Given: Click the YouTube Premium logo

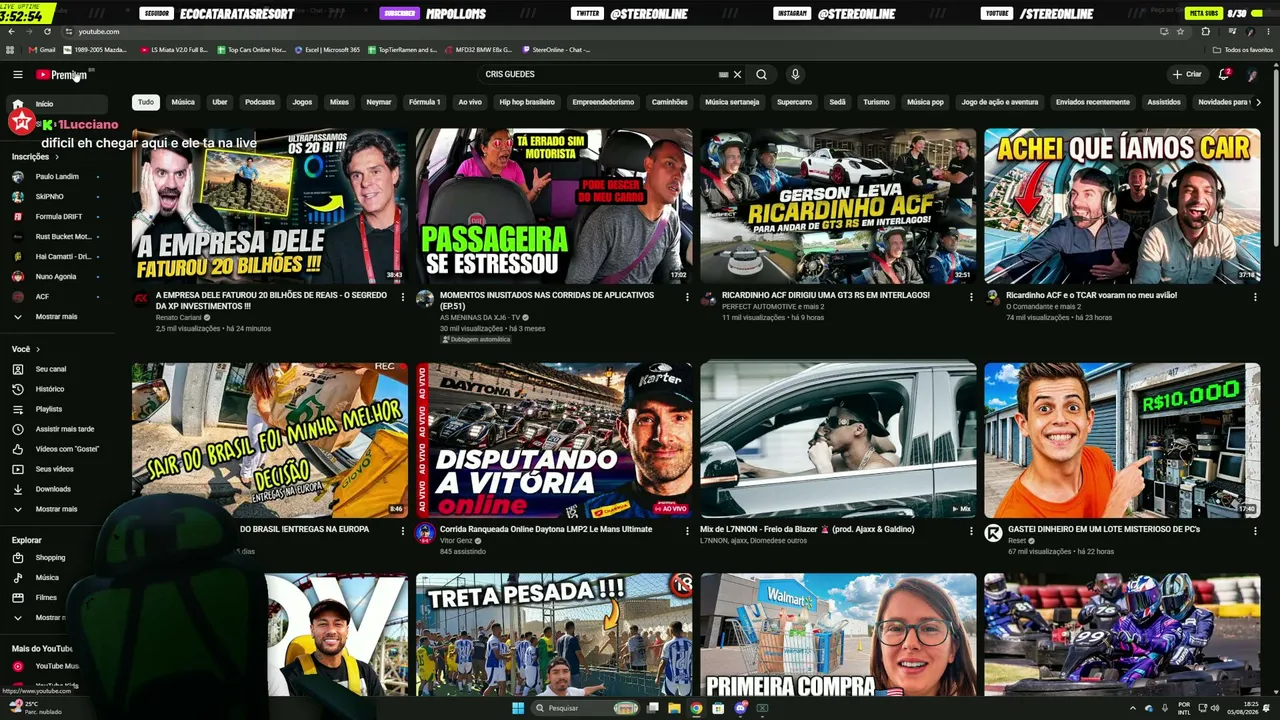Looking at the screenshot, I should coord(62,75).
